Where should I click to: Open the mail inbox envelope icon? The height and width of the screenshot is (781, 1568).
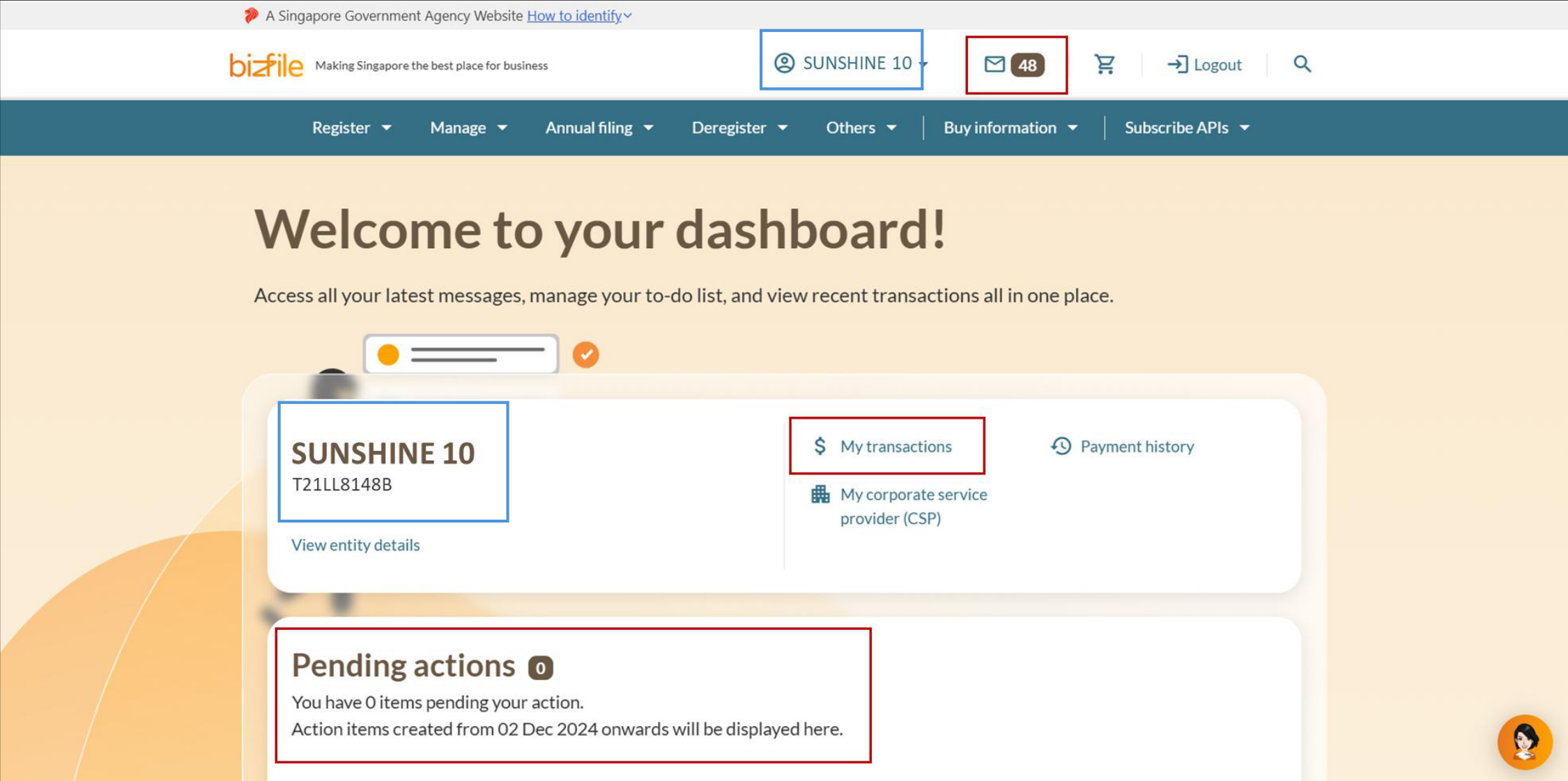click(x=994, y=64)
